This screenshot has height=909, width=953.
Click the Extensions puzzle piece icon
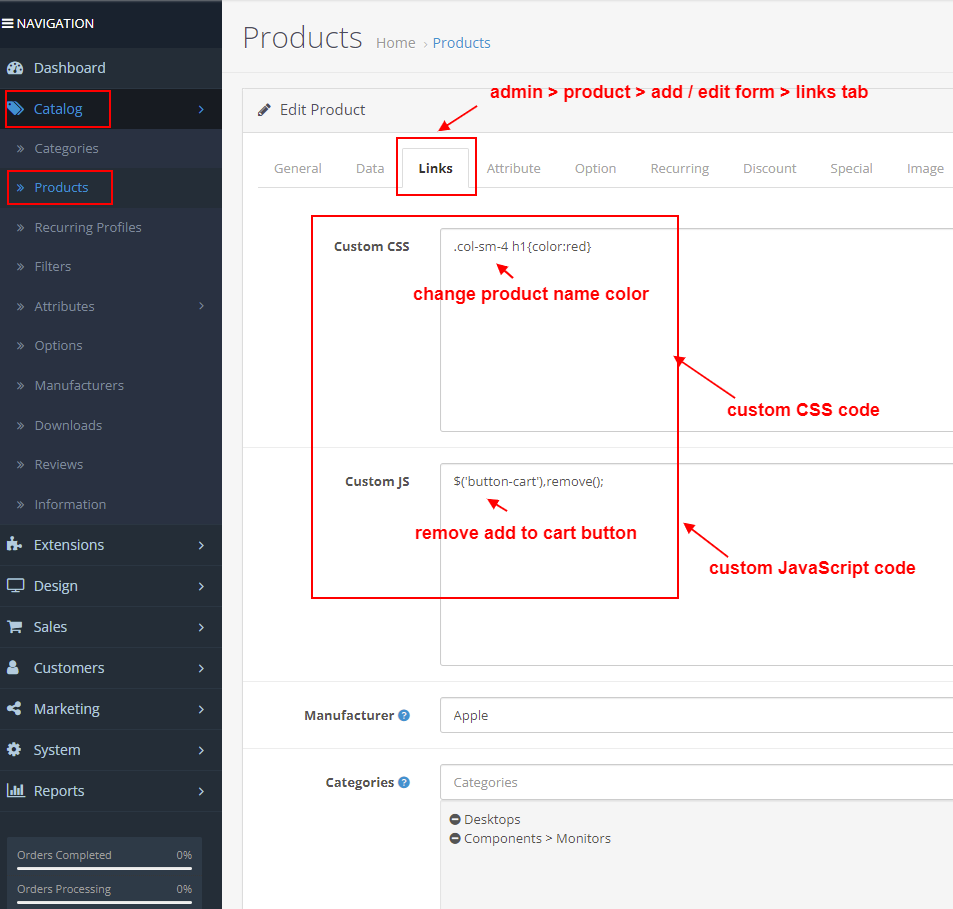click(14, 545)
